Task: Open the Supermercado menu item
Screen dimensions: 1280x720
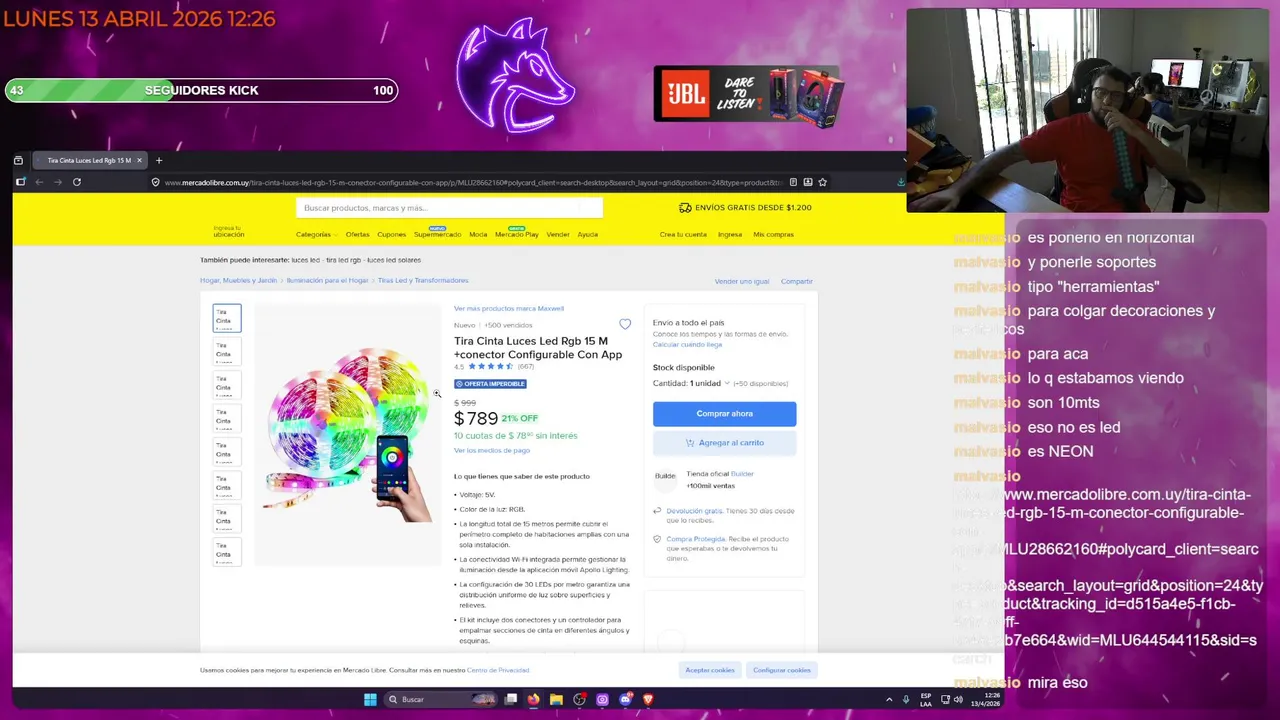Action: click(x=437, y=234)
